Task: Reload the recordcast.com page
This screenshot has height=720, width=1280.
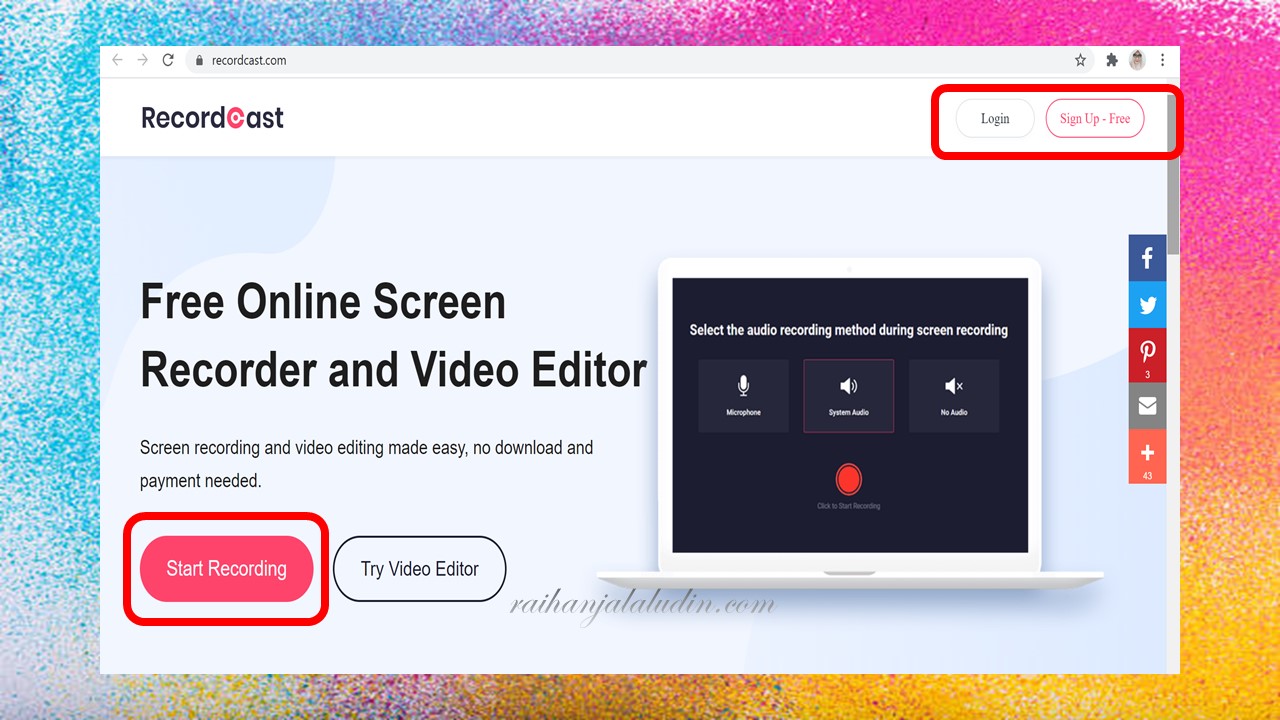Action: pyautogui.click(x=168, y=60)
